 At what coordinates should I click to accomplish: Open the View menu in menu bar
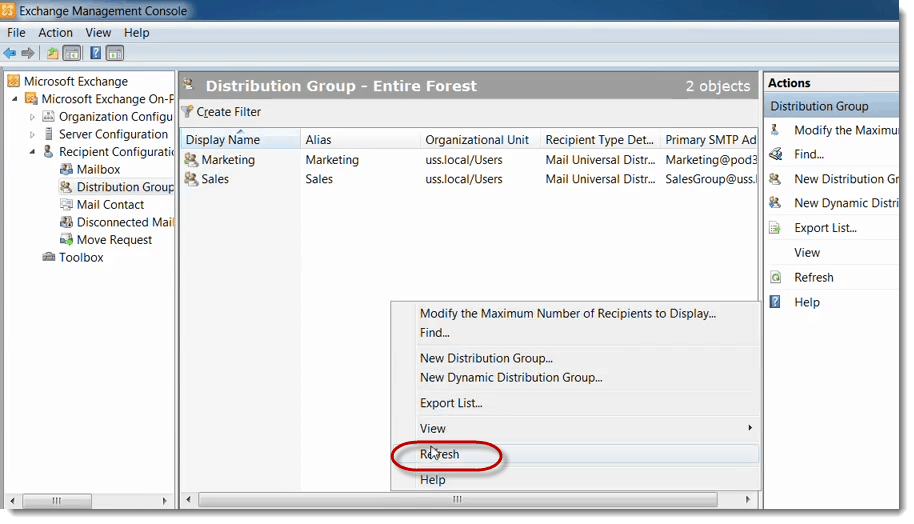[x=98, y=33]
